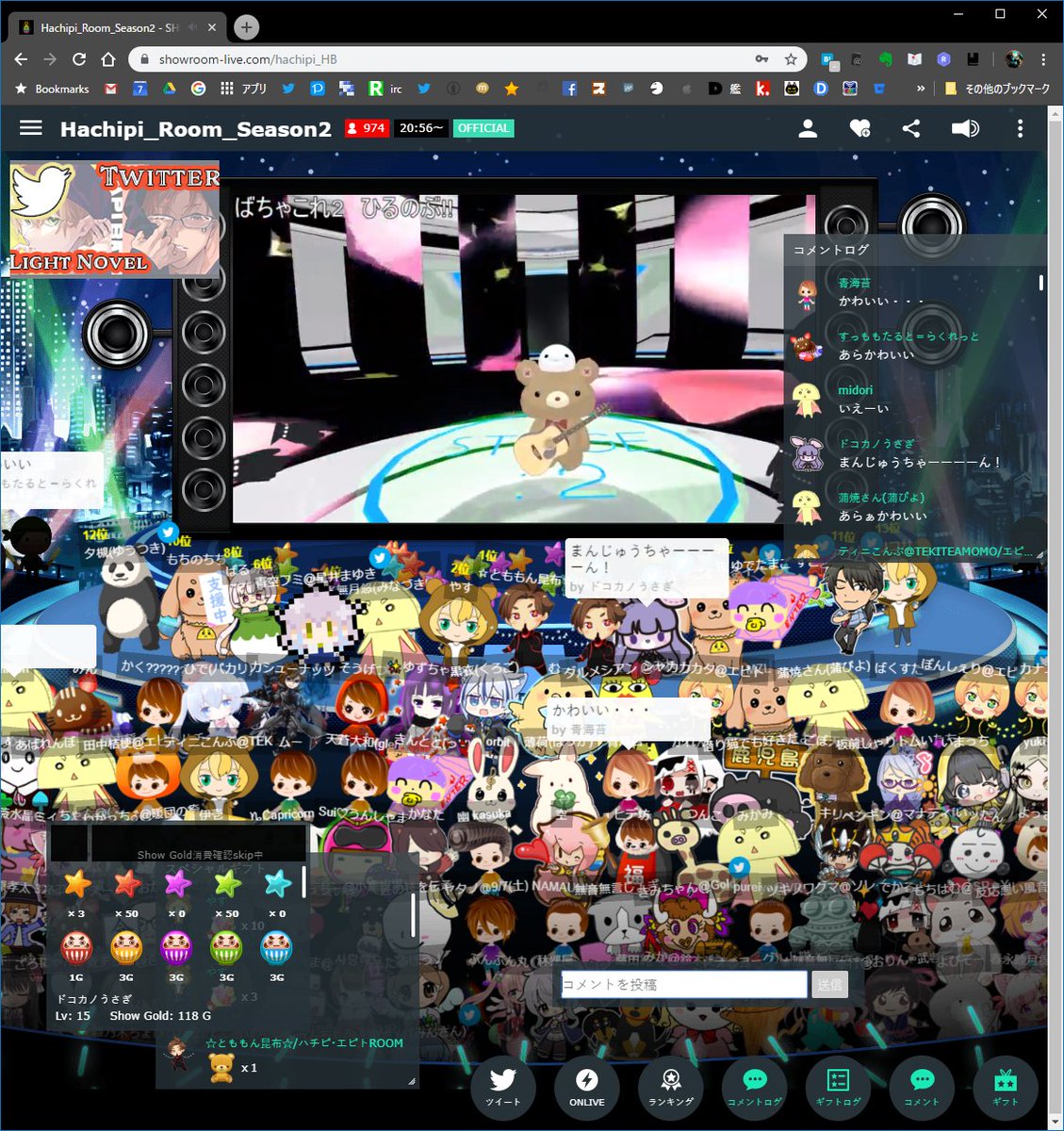1064x1131 pixels.
Task: Open the Gmail bookmark
Action: coord(111,89)
